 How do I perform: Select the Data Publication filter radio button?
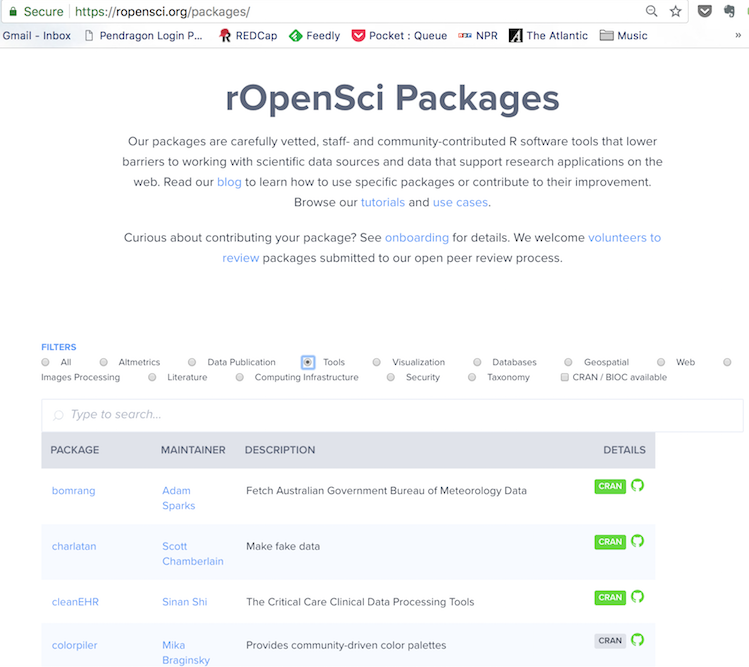pyautogui.click(x=192, y=362)
